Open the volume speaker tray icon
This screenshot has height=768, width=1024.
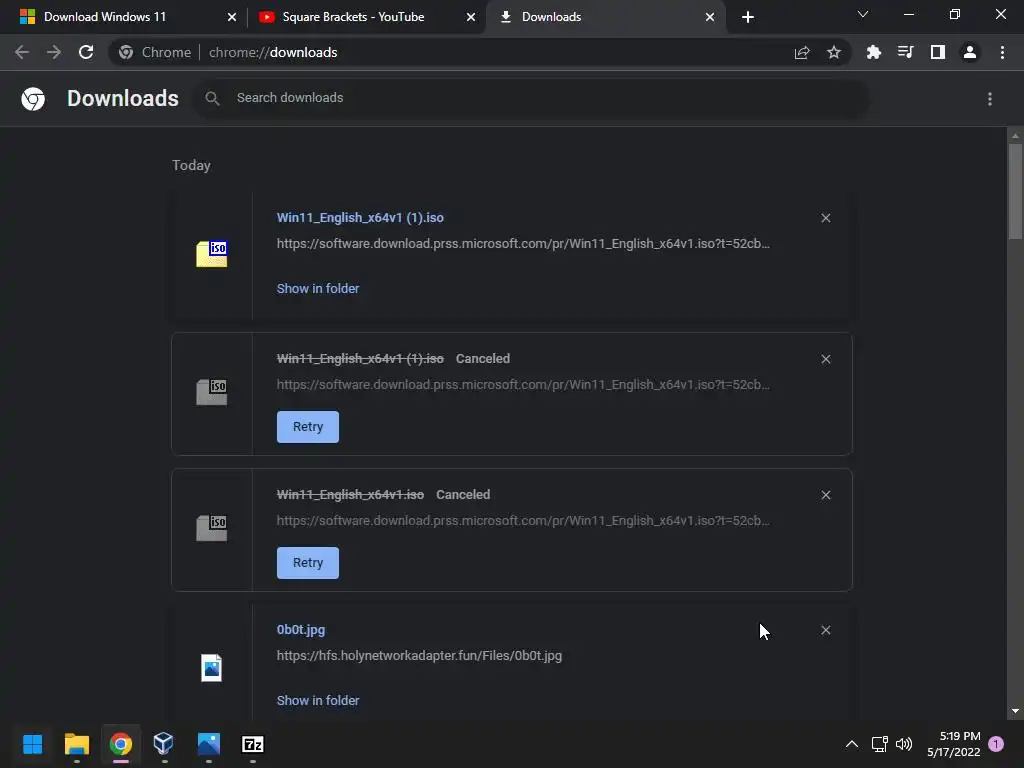pyautogui.click(x=904, y=744)
